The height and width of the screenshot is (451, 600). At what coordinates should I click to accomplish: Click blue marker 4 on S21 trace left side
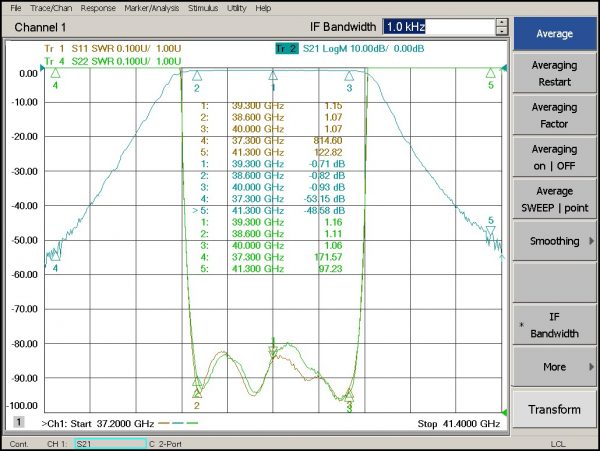[x=55, y=255]
